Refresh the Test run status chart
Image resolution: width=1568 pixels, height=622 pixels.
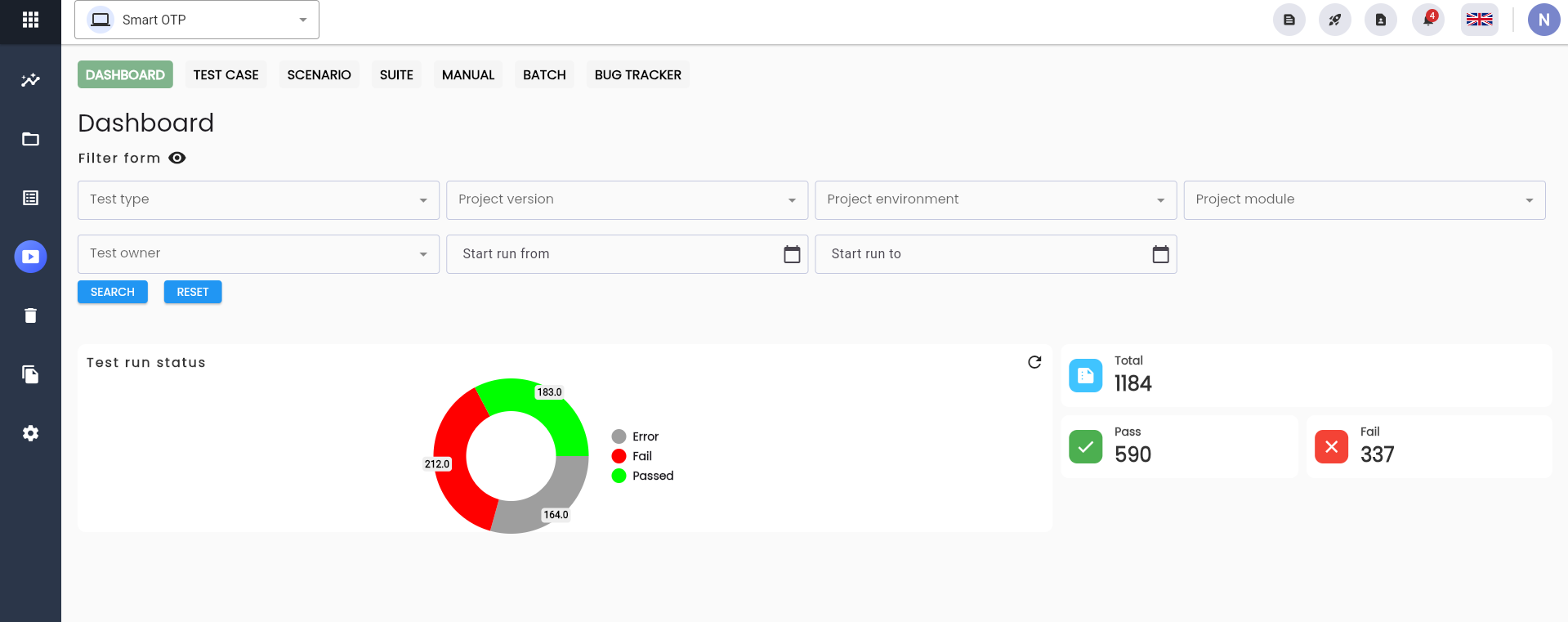1034,362
